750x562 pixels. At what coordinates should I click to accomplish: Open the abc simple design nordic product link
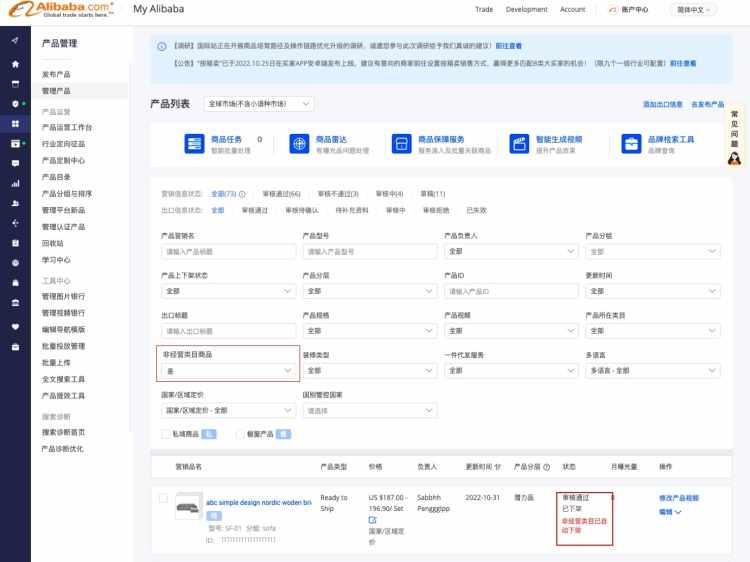(259, 502)
